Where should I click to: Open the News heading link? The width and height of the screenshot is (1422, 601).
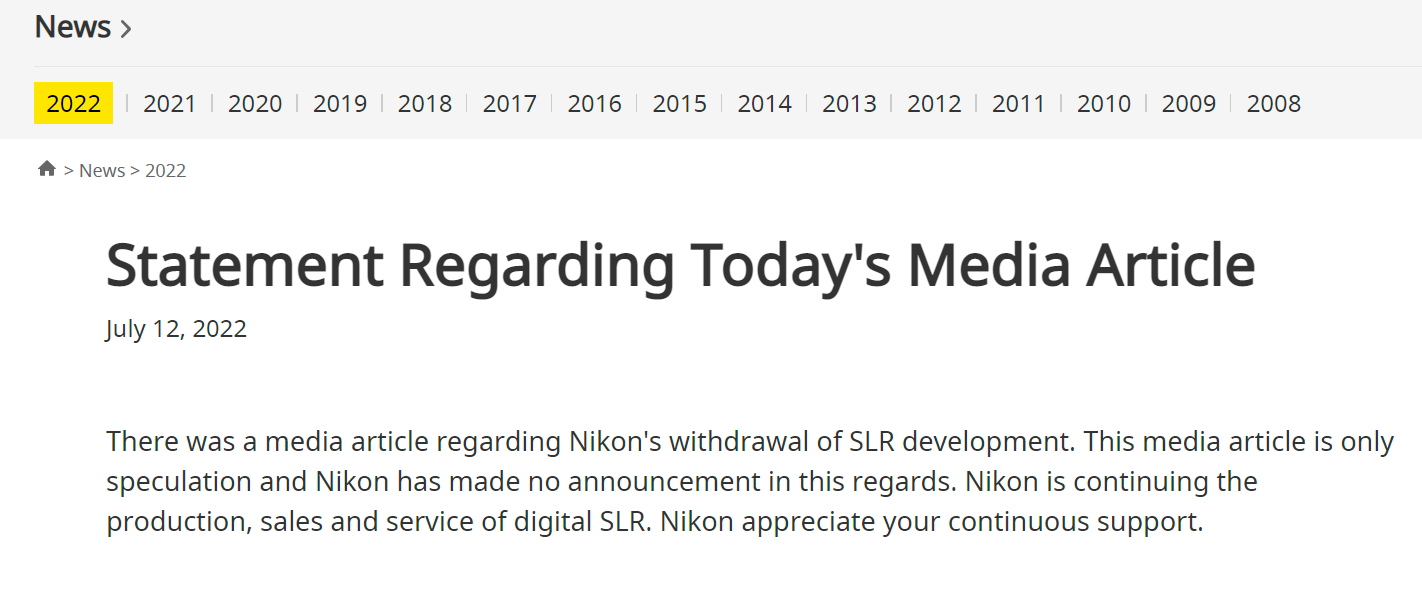pos(73,27)
